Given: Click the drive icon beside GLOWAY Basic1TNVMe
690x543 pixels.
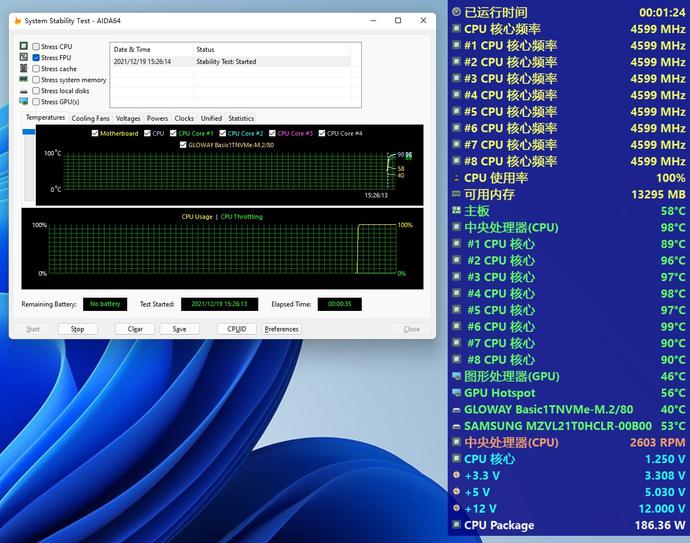Looking at the screenshot, I should (456, 410).
